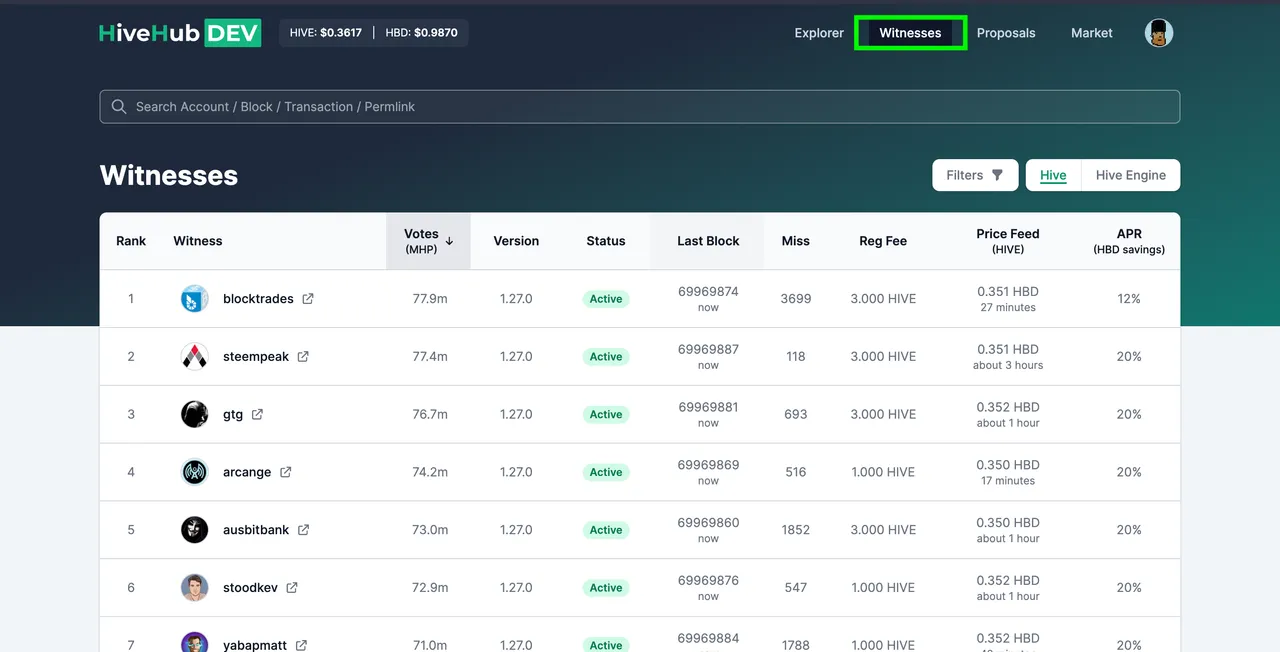Open gtg external link icon
The height and width of the screenshot is (652, 1280).
257,414
